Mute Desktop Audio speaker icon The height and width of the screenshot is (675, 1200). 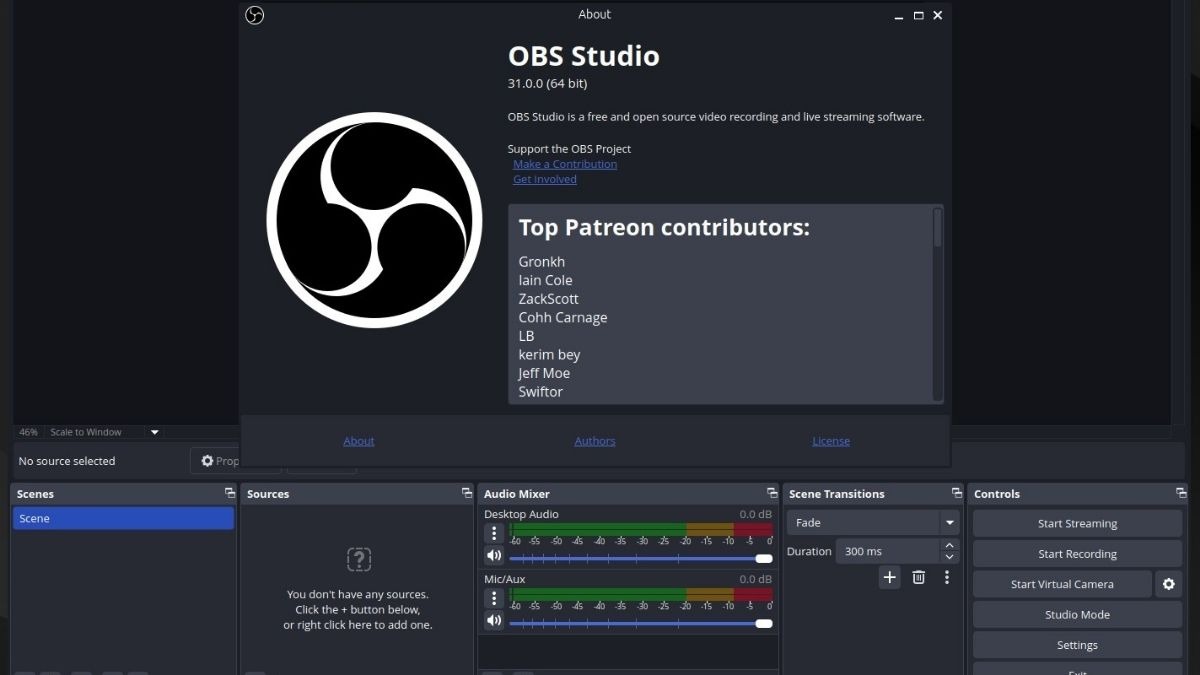[494, 556]
